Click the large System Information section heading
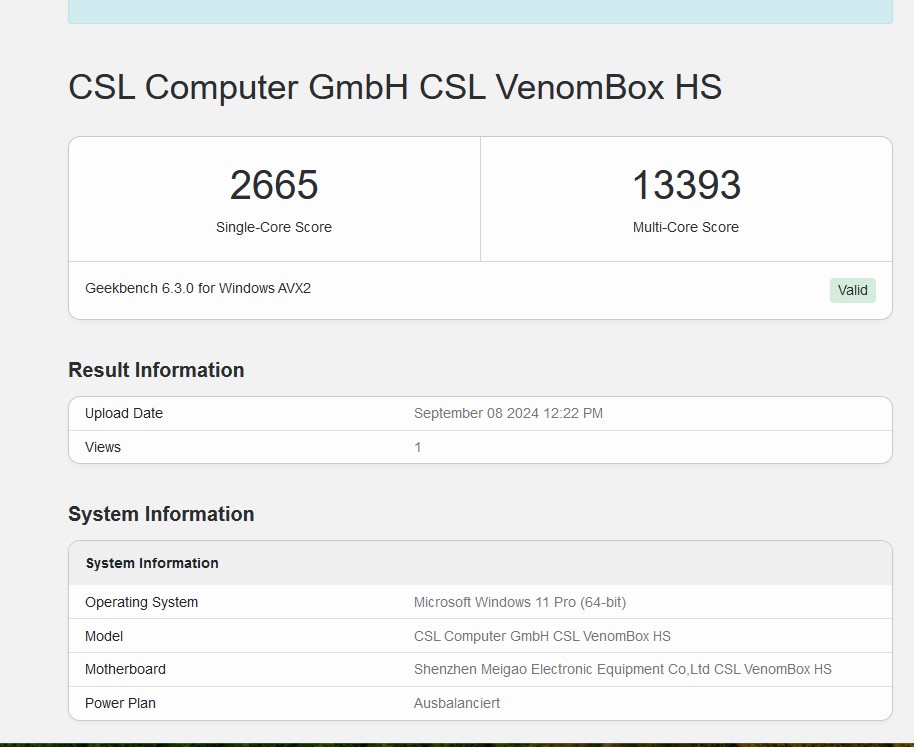Viewport: 914px width, 747px height. click(x=161, y=514)
